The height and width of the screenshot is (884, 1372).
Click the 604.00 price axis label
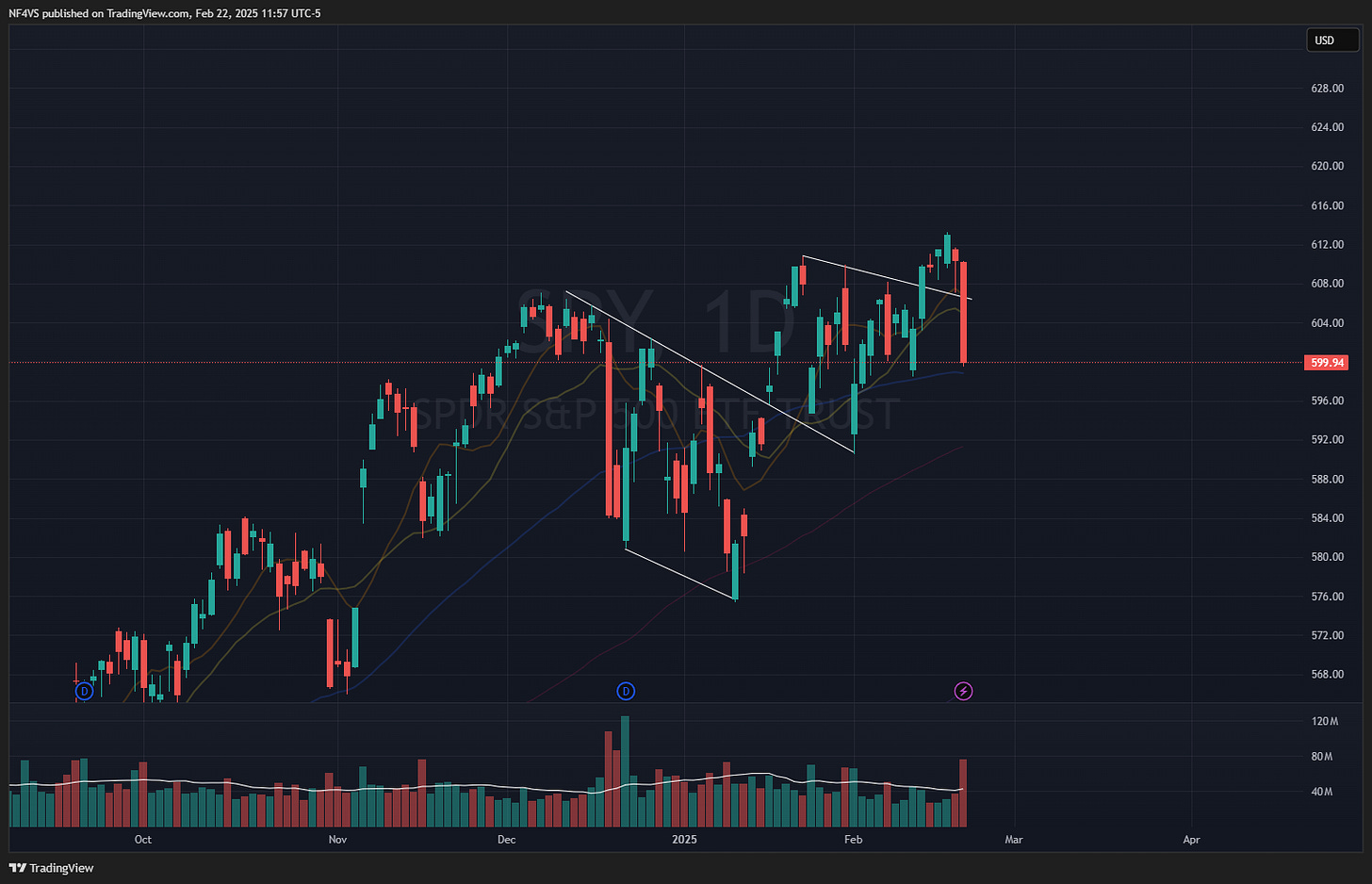coord(1327,323)
